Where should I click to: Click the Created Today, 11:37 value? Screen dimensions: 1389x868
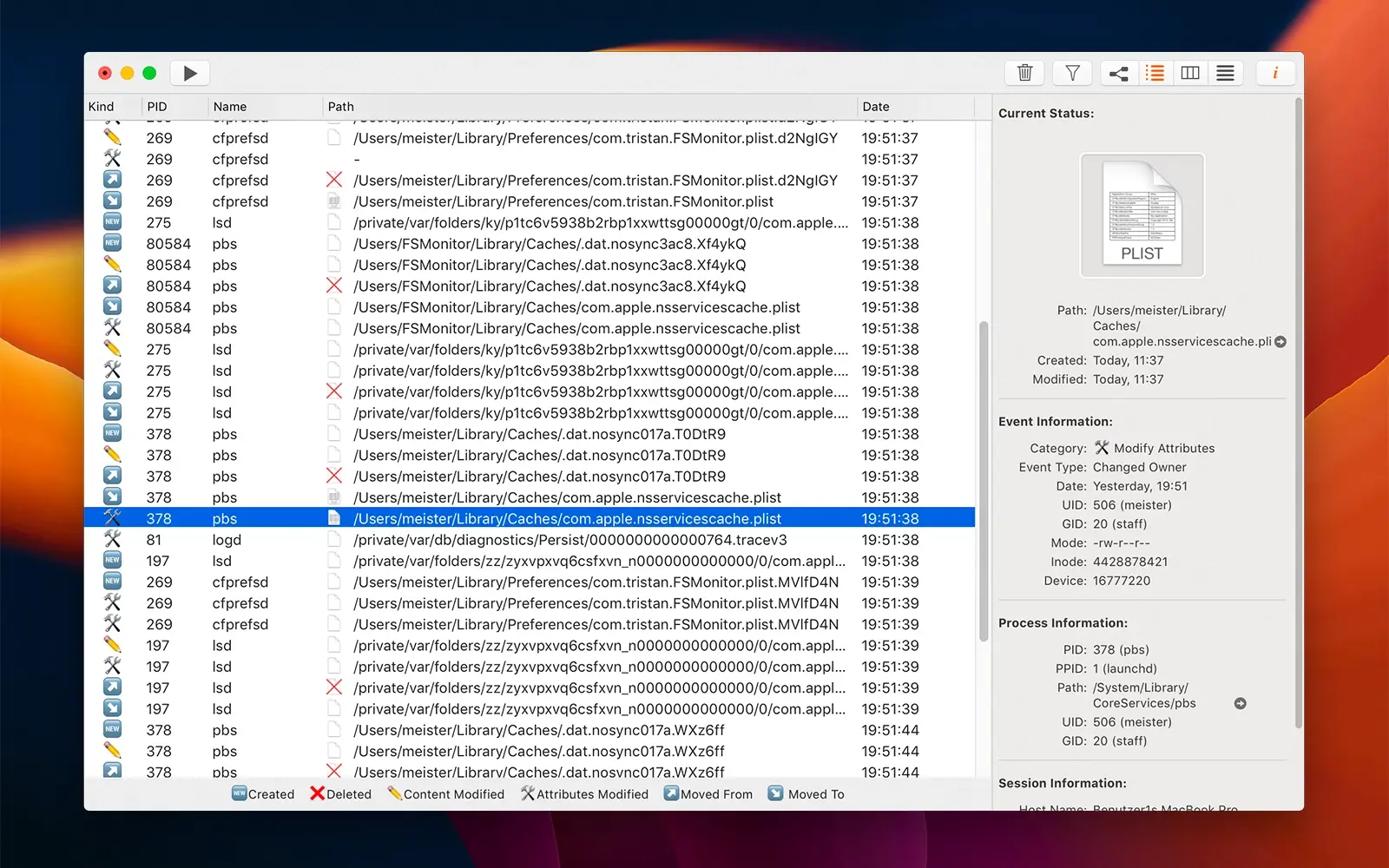coord(1129,360)
